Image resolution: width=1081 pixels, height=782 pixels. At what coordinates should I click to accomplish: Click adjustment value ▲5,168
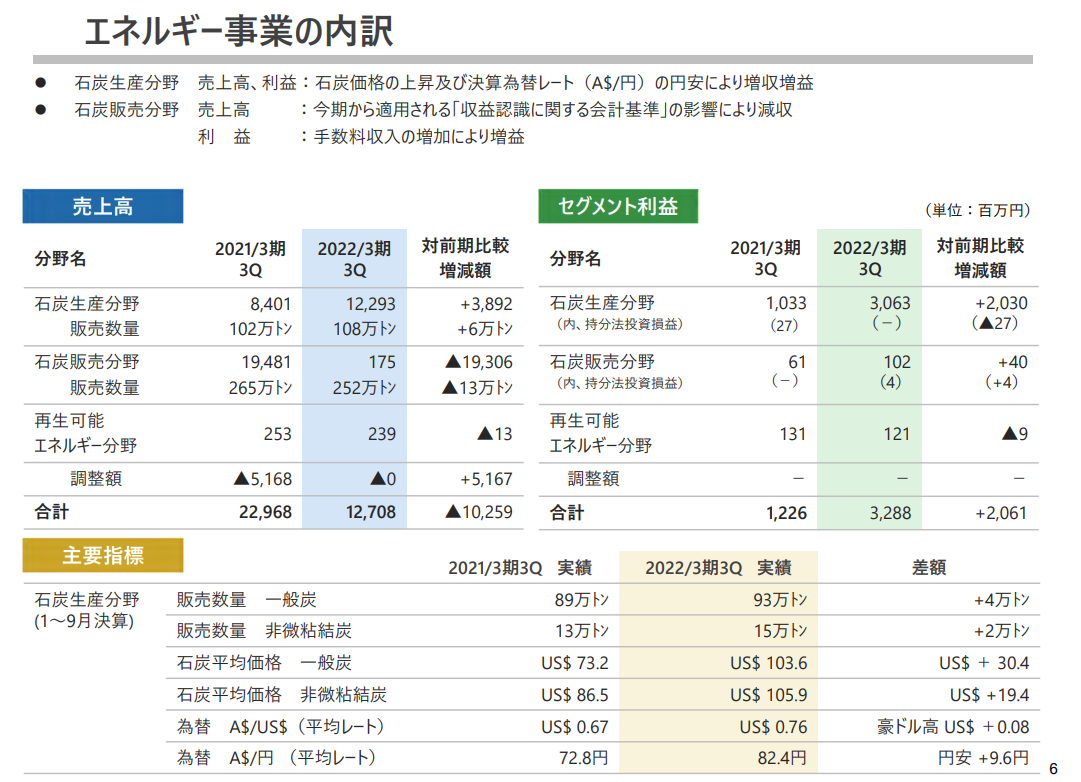[x=263, y=479]
